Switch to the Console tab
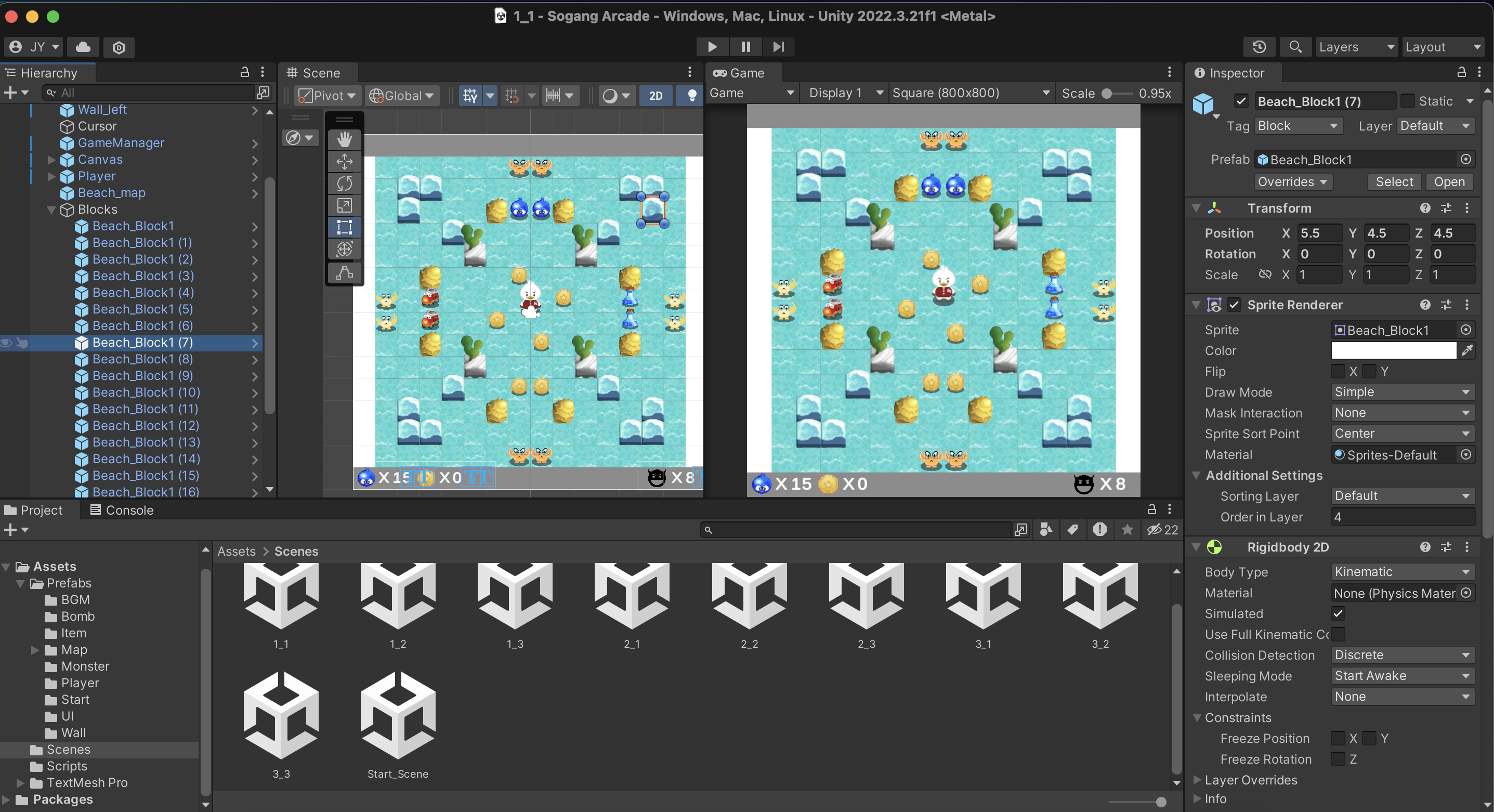1494x812 pixels. [x=122, y=510]
